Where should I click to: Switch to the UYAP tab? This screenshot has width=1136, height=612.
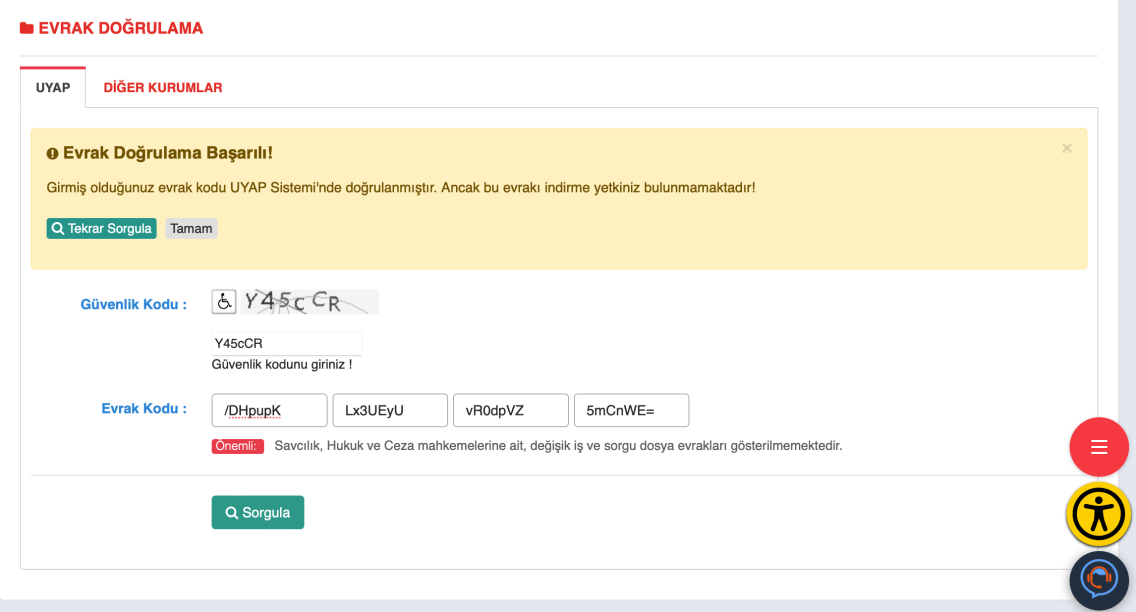(53, 88)
